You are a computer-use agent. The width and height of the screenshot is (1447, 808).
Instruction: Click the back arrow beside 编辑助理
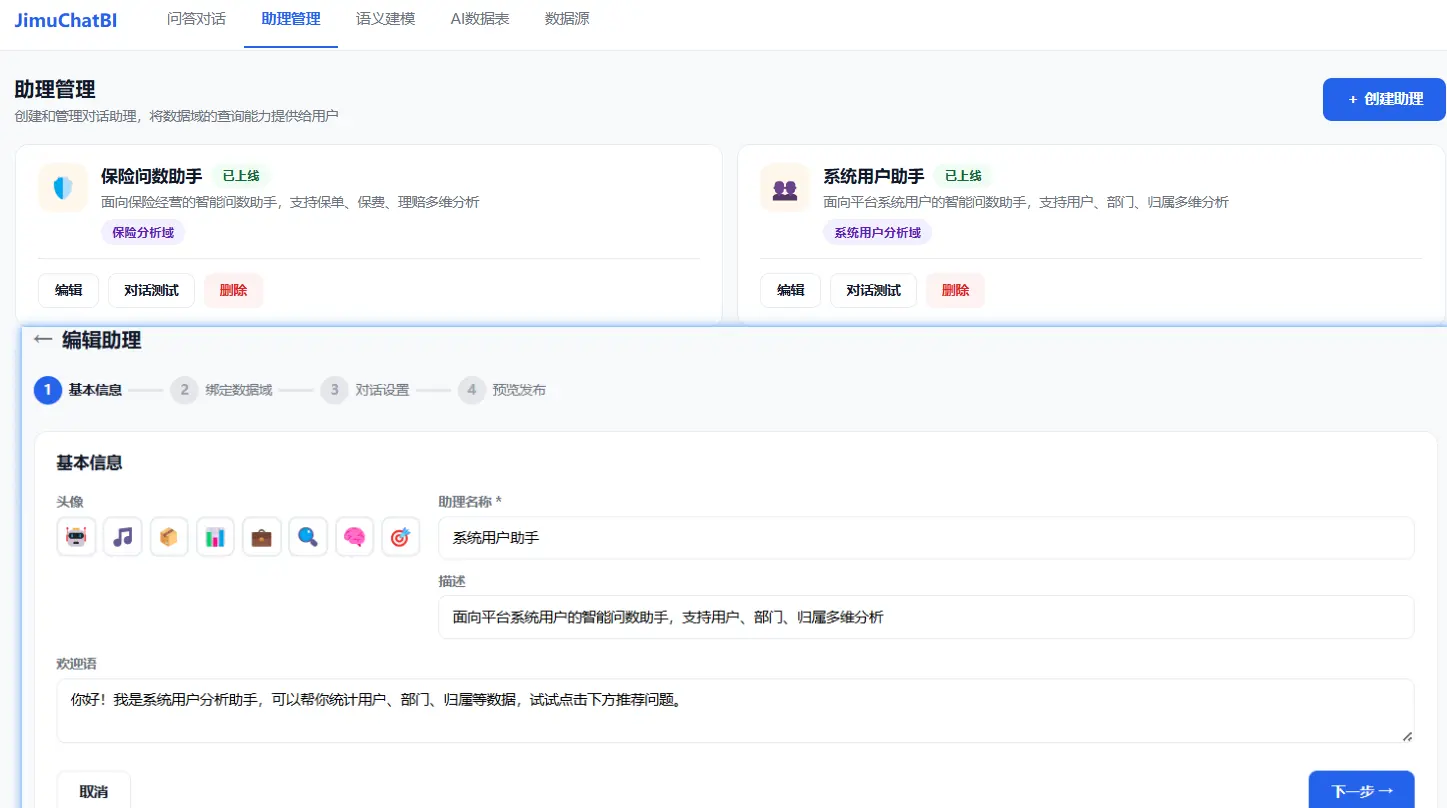[43, 340]
